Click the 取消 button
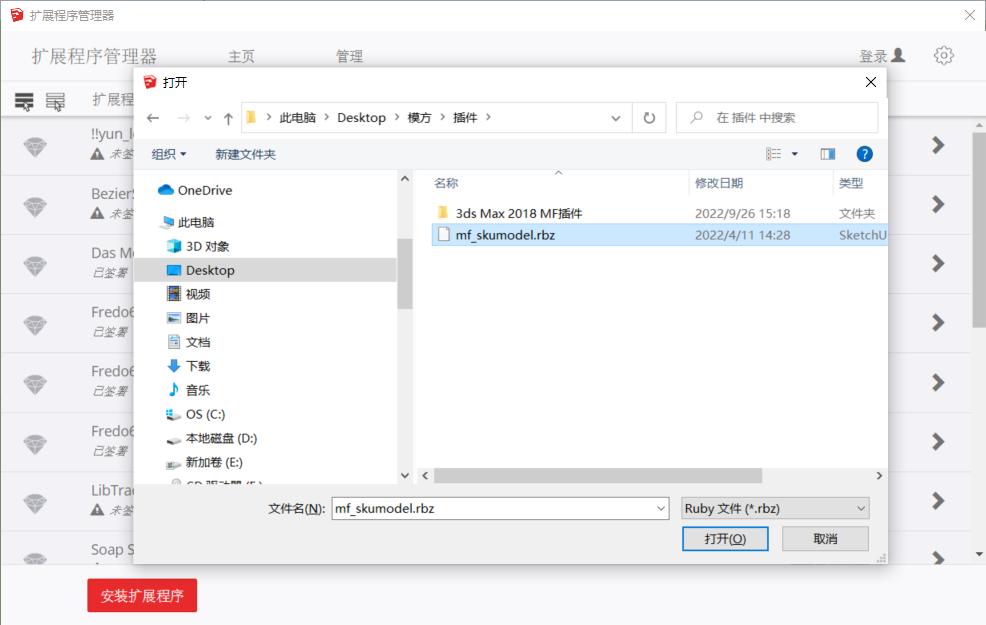Image resolution: width=986 pixels, height=625 pixels. pyautogui.click(x=825, y=539)
